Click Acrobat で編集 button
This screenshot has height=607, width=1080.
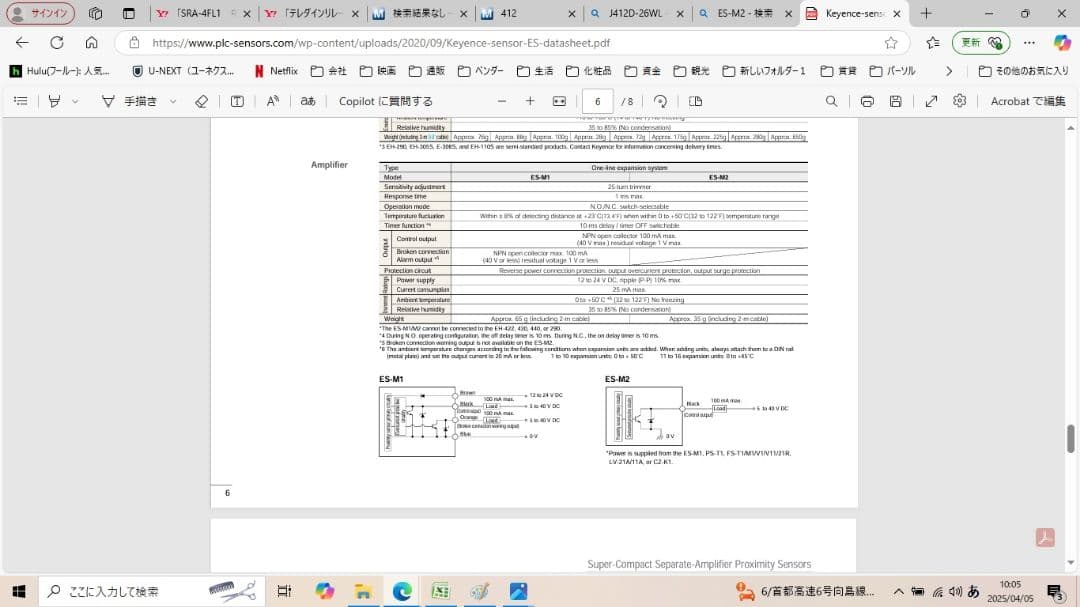tap(1028, 101)
